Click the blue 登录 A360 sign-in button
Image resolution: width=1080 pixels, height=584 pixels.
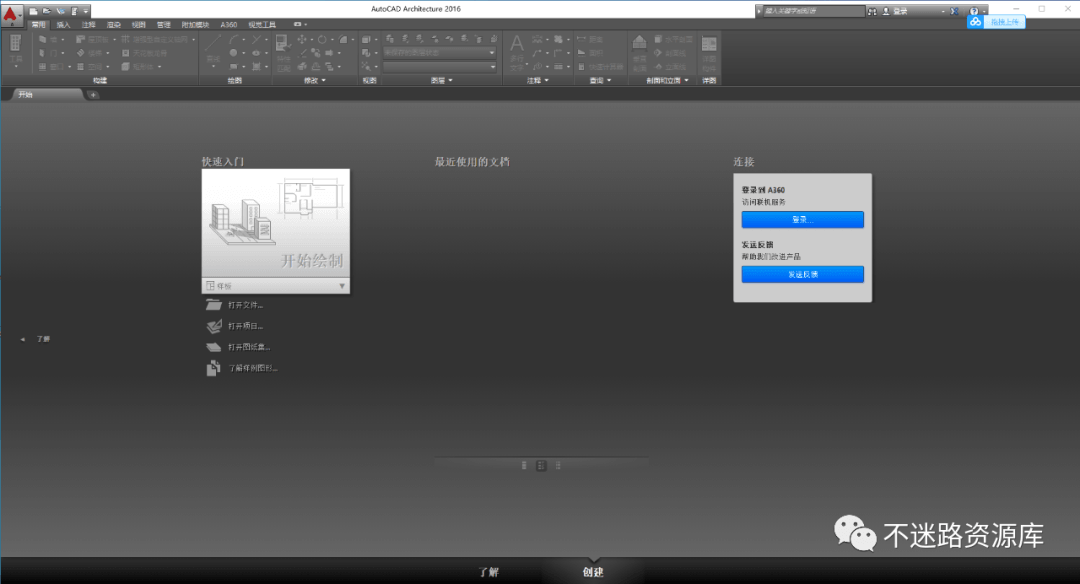pos(802,220)
